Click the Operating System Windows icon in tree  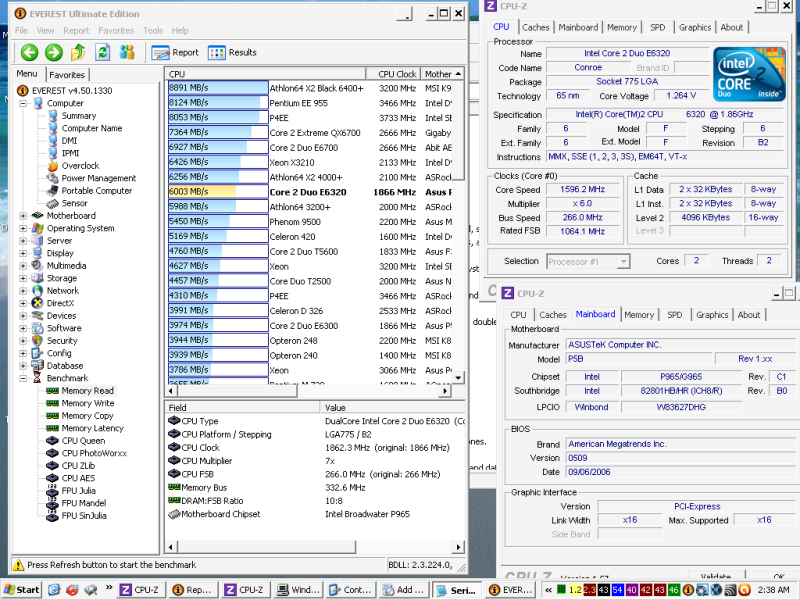(37, 228)
